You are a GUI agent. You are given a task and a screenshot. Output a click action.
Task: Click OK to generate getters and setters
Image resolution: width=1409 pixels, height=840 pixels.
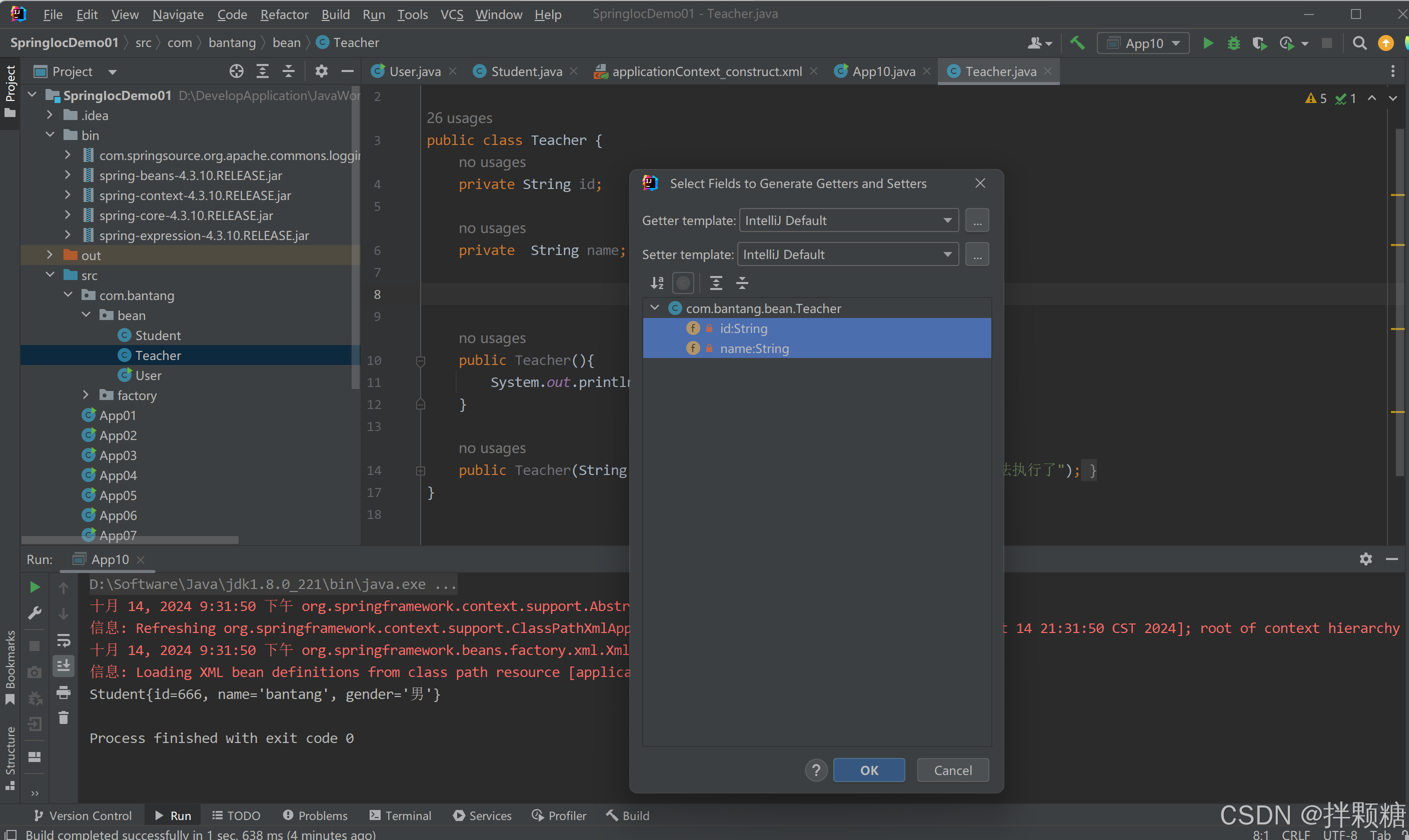[868, 770]
